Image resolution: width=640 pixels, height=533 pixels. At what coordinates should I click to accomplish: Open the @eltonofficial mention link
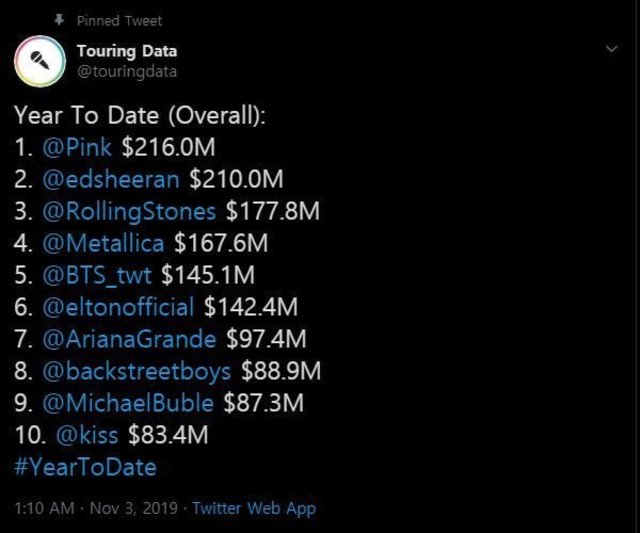click(x=120, y=307)
